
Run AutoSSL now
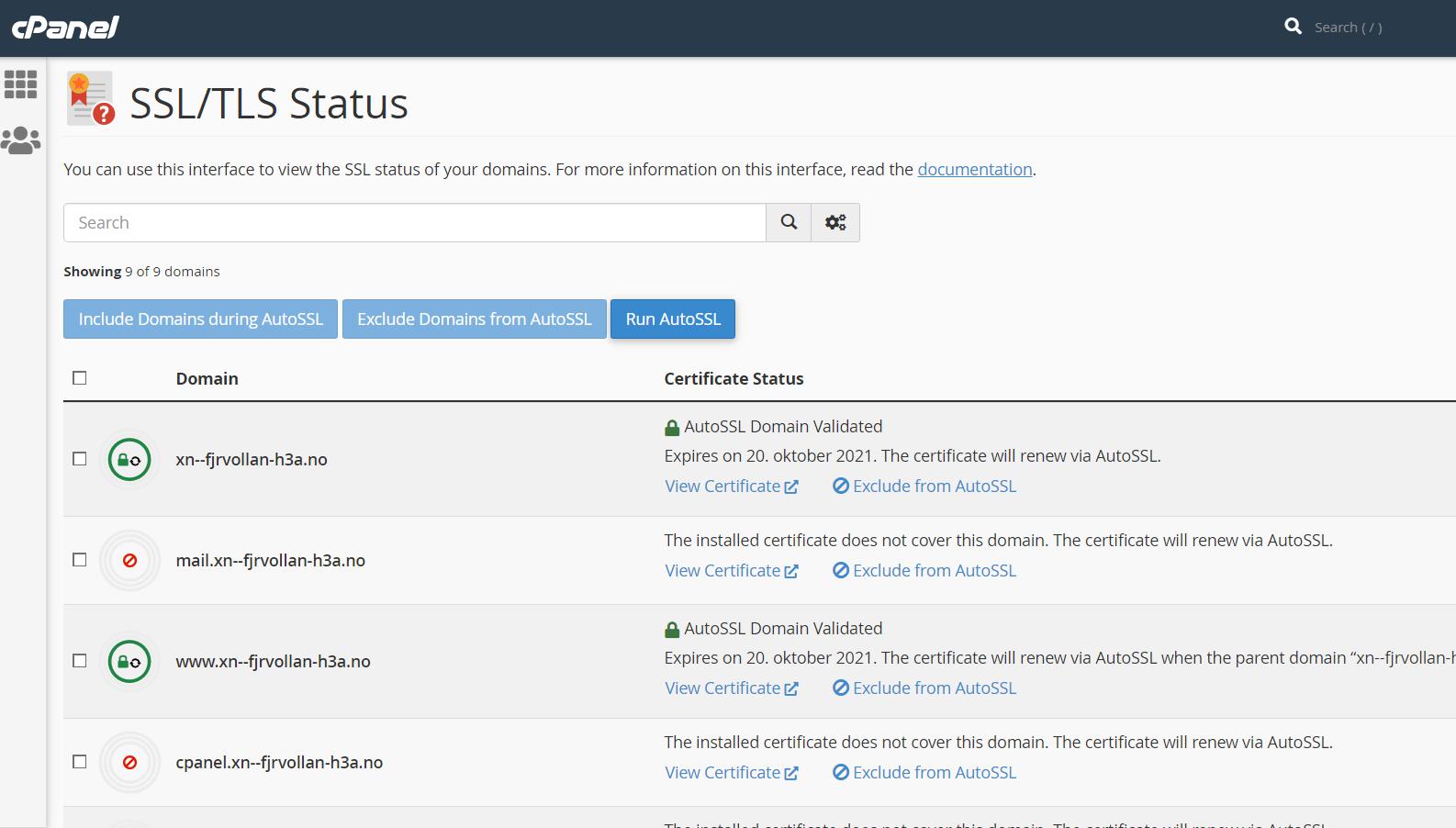click(x=673, y=319)
